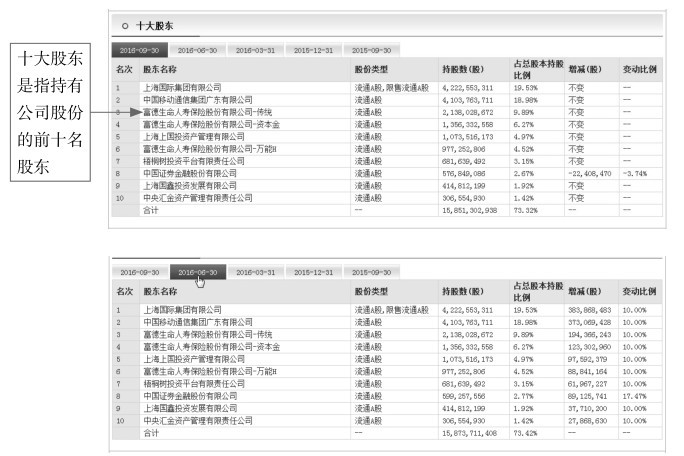This screenshot has height=456, width=684.
Task: Click 中国证券金融股份有限公司 in the row with 599,257,556
Action: 190,396
